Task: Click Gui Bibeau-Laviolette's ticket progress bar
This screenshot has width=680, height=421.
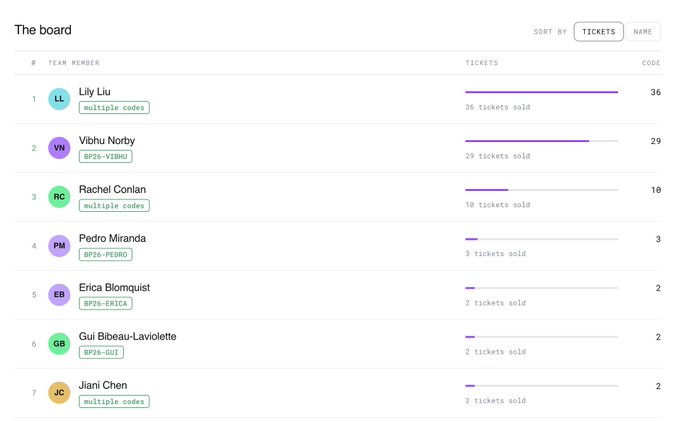Action: pyautogui.click(x=541, y=337)
